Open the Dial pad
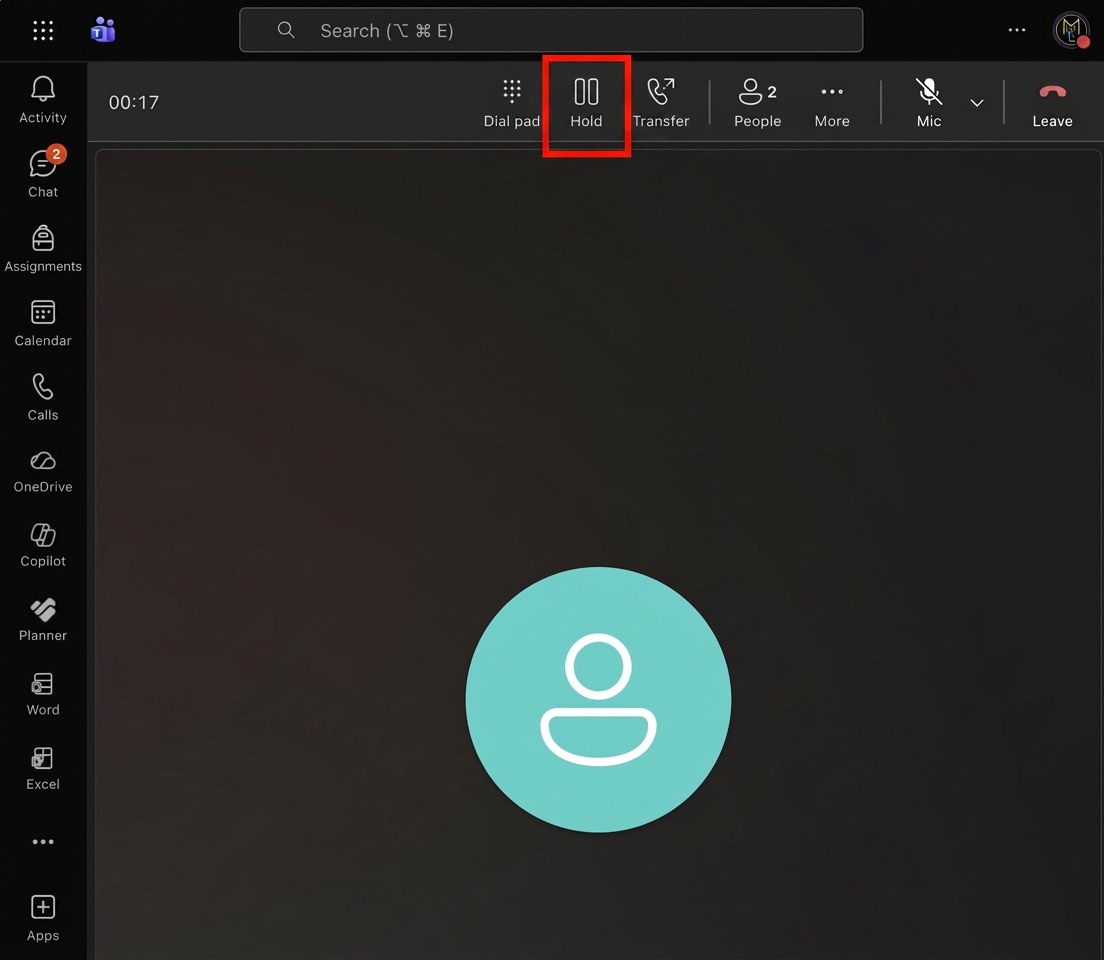This screenshot has width=1104, height=960. pos(512,103)
